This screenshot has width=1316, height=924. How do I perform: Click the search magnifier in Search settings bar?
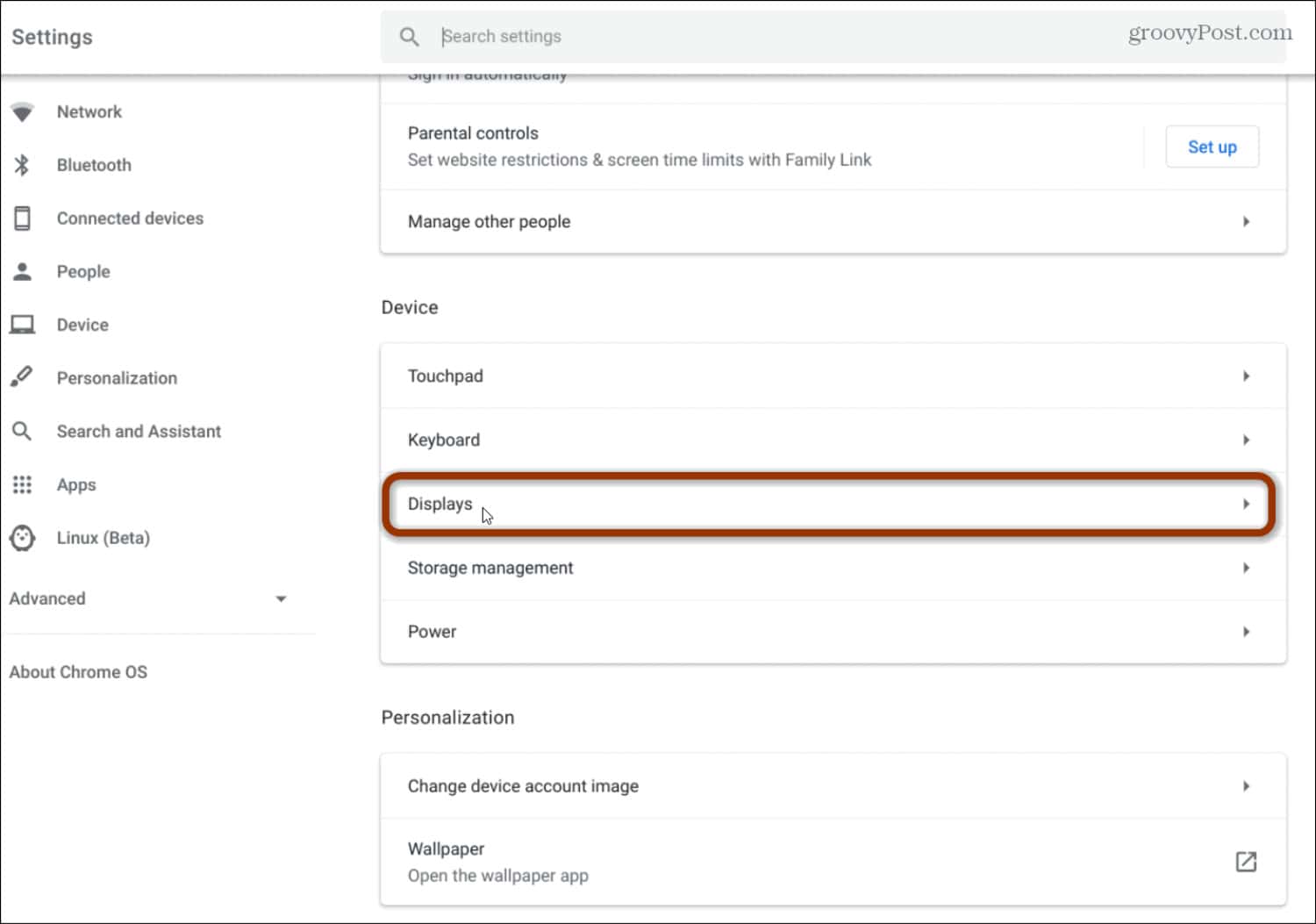coord(409,37)
